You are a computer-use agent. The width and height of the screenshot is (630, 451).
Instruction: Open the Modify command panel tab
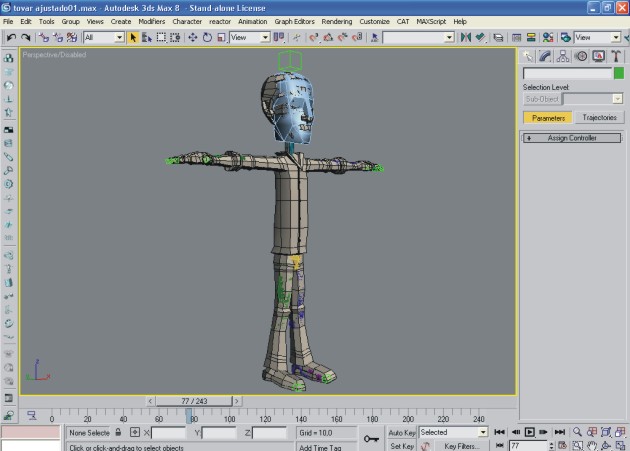coord(545,56)
